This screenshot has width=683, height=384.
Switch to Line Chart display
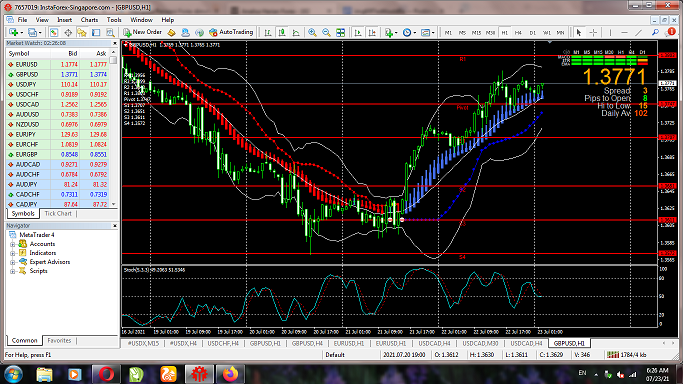click(x=296, y=32)
